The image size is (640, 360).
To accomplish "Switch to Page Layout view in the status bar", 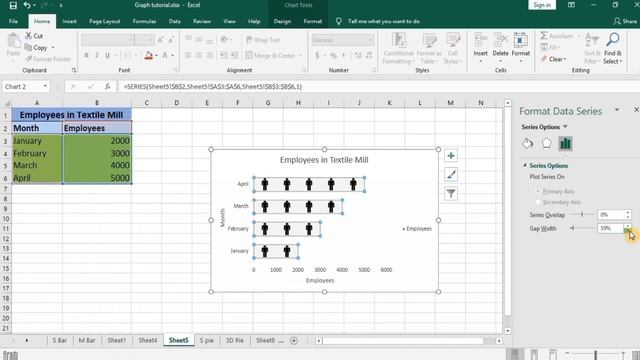I will (x=534, y=354).
